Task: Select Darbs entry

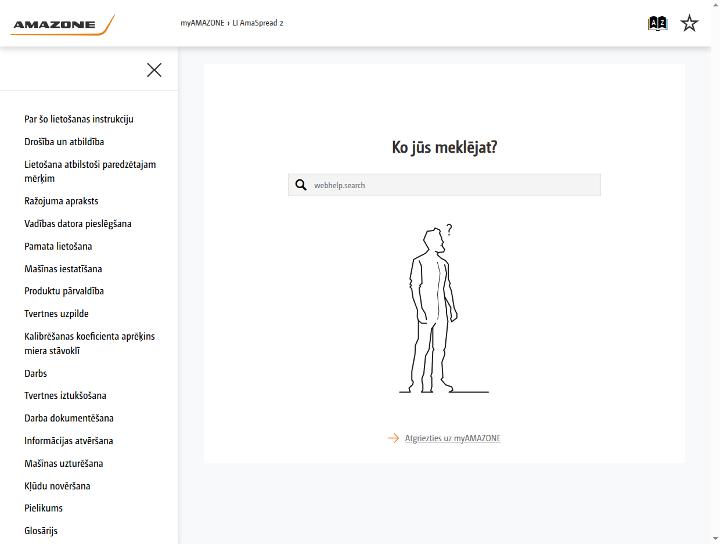Action: (x=35, y=373)
